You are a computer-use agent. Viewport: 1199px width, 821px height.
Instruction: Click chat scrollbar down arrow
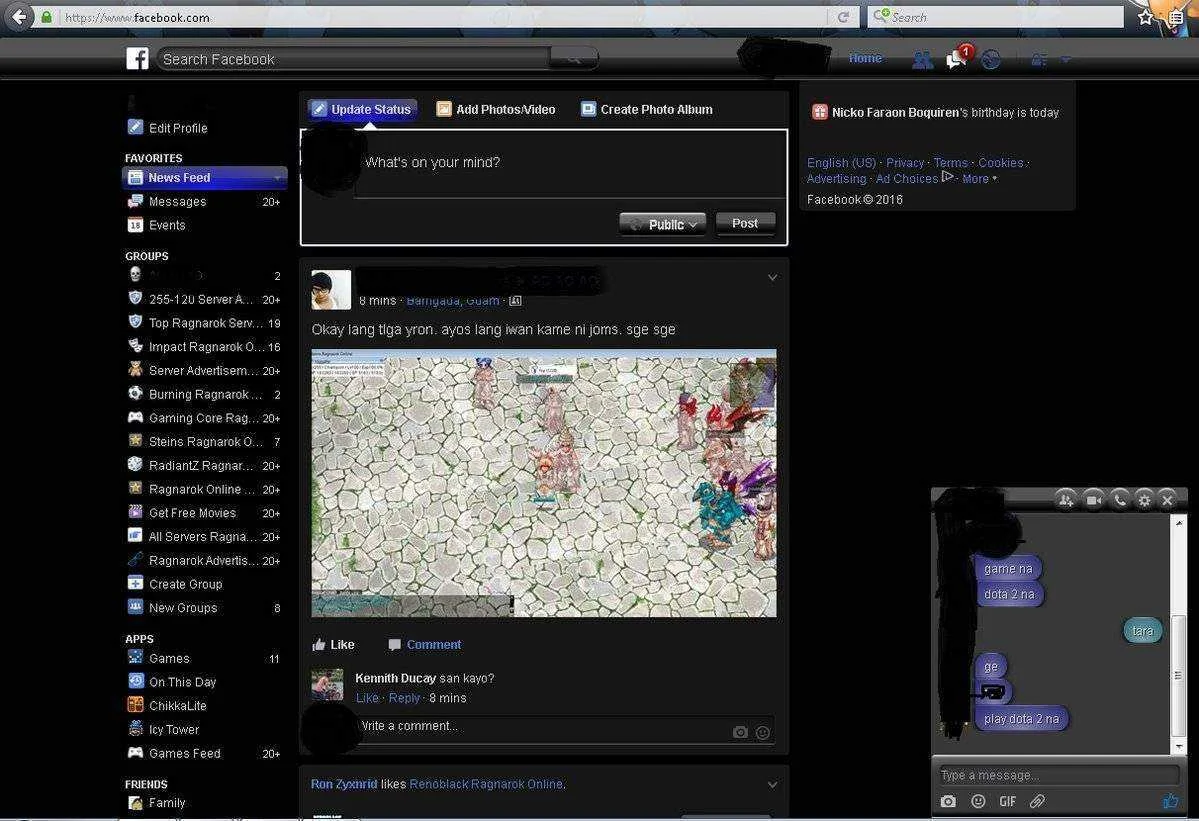pyautogui.click(x=1179, y=747)
